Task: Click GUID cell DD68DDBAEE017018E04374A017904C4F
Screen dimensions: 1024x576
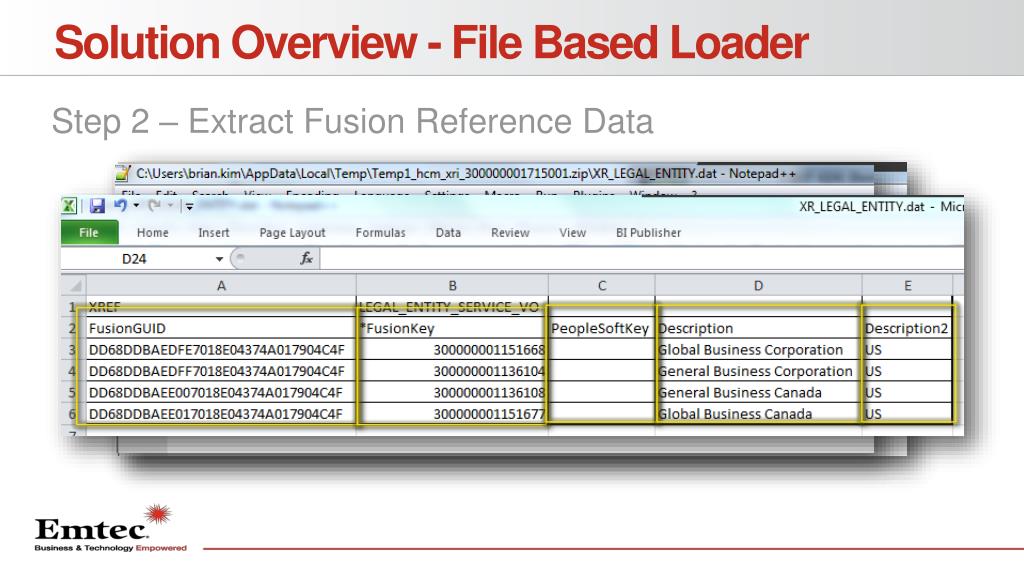Action: pos(221,414)
